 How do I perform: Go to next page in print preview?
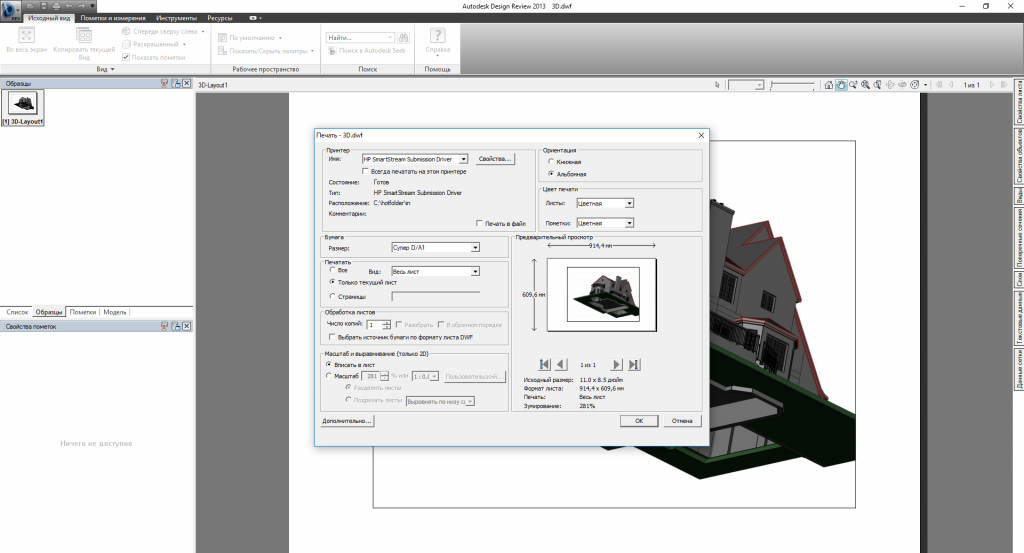click(x=616, y=364)
